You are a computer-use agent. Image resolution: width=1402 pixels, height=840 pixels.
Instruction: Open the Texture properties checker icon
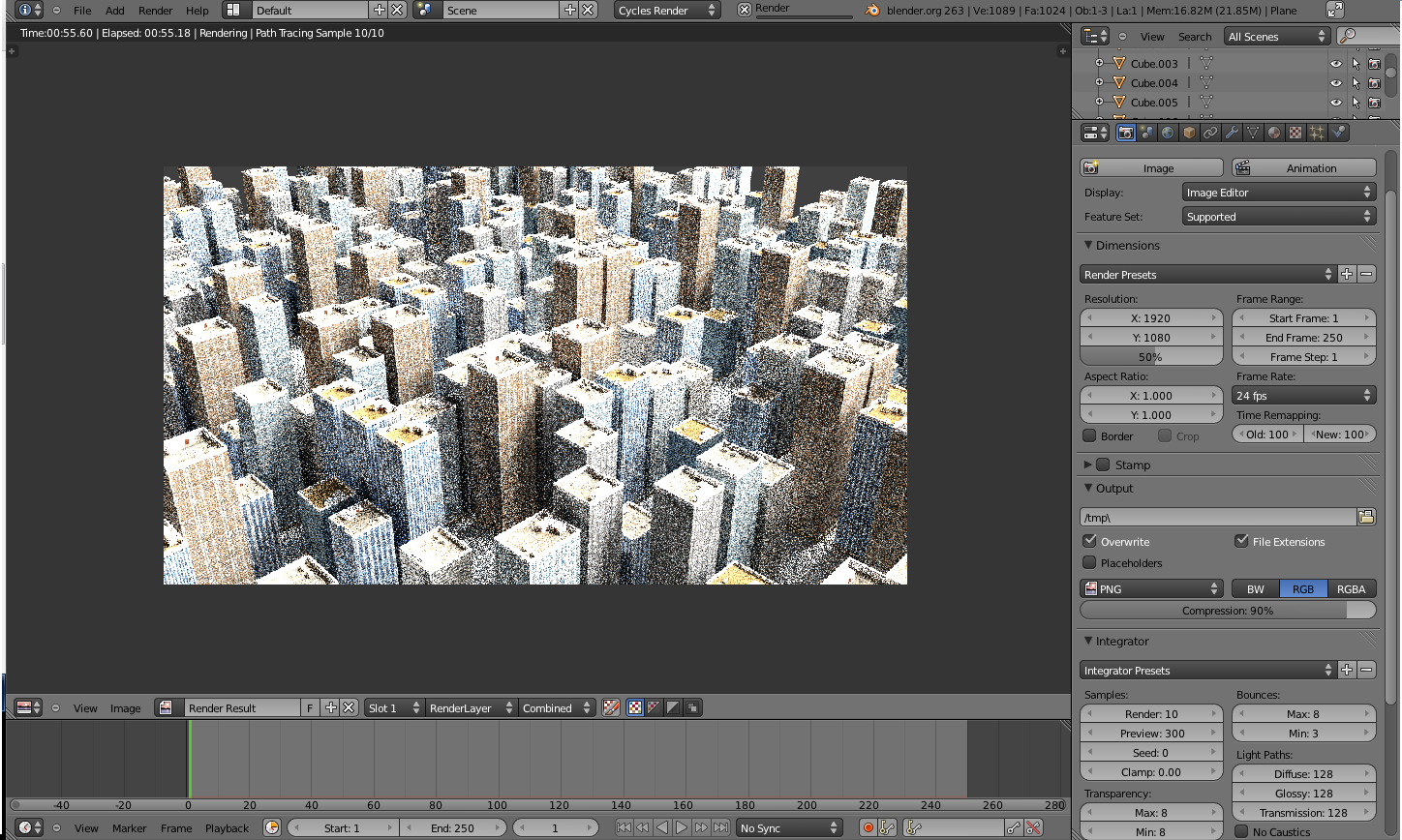click(1295, 133)
